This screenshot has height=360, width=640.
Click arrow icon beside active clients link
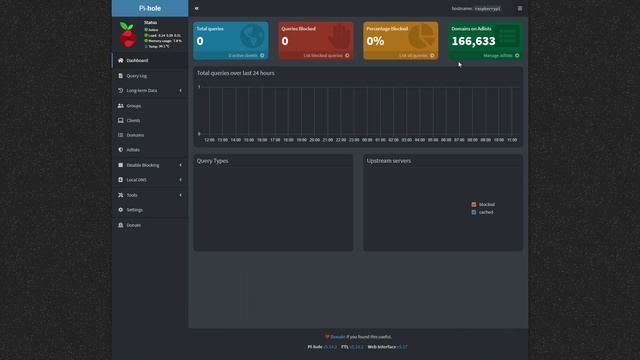[x=262, y=56]
